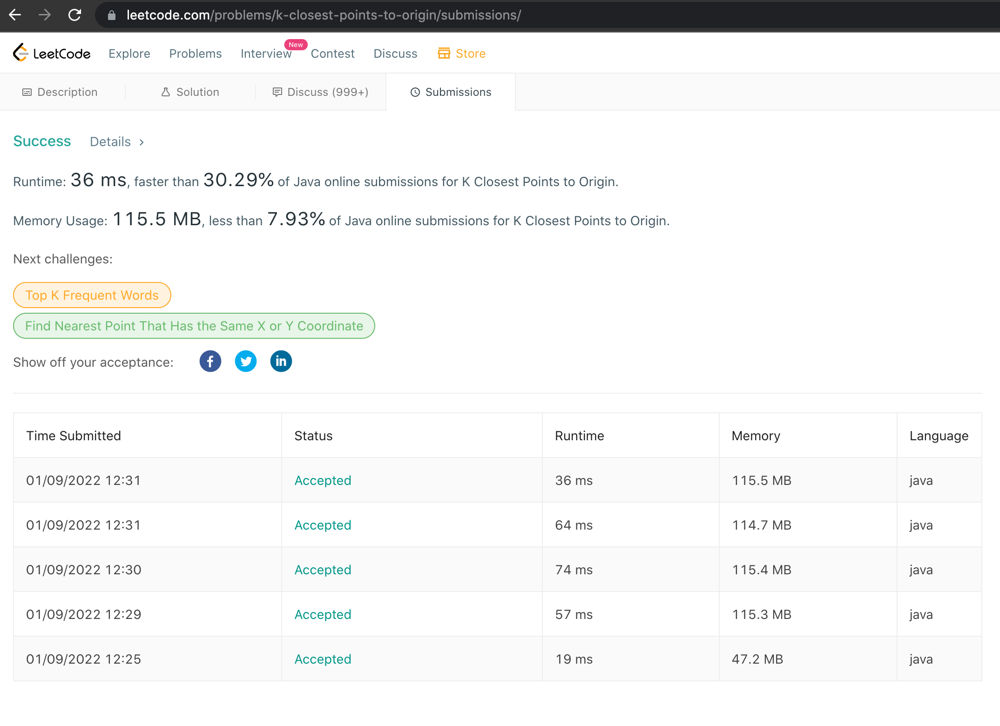Share acceptance on Twitter
This screenshot has height=726, width=1000.
(246, 361)
